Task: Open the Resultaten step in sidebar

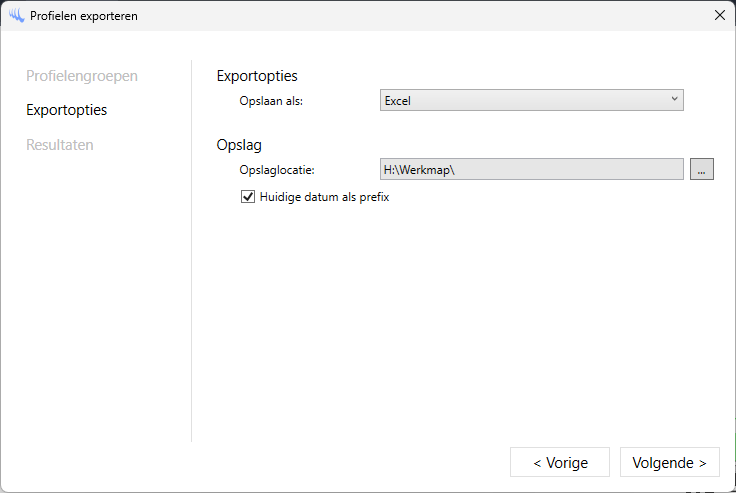Action: [60, 145]
